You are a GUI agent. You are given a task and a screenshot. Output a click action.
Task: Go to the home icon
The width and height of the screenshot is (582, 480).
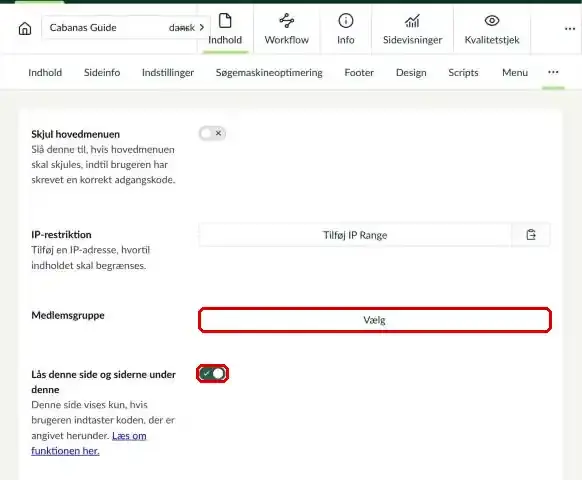[25, 28]
